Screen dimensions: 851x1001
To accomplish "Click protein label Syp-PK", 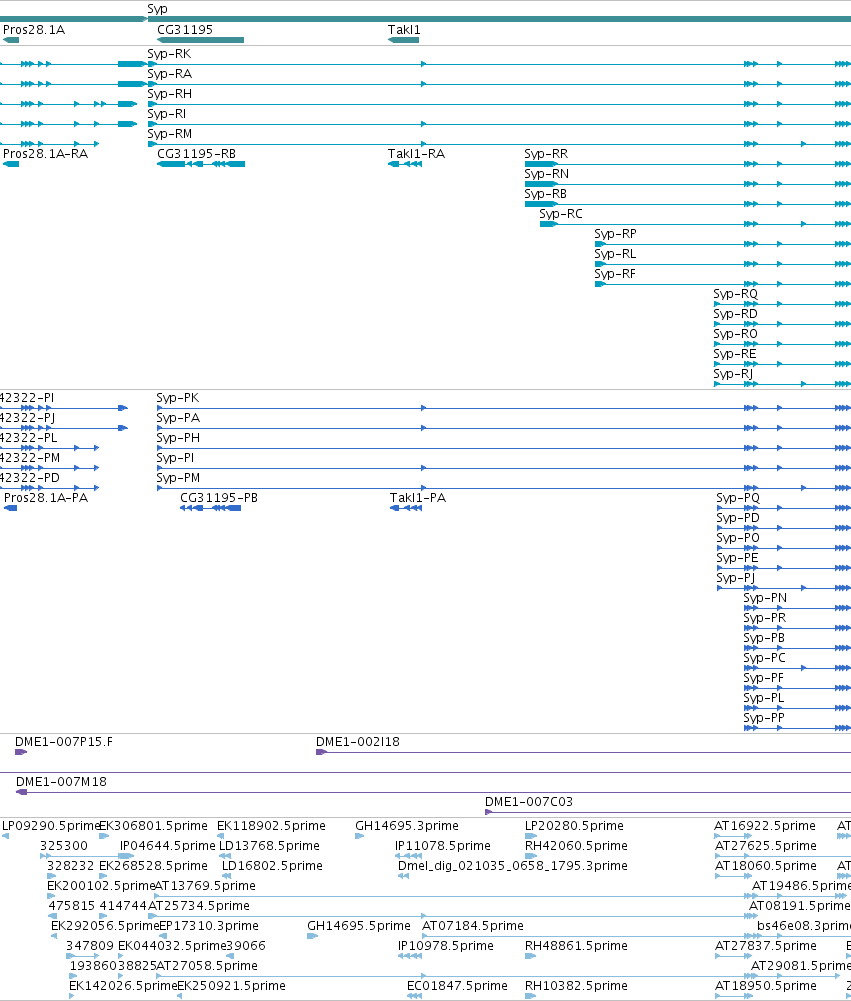I will click(x=178, y=398).
